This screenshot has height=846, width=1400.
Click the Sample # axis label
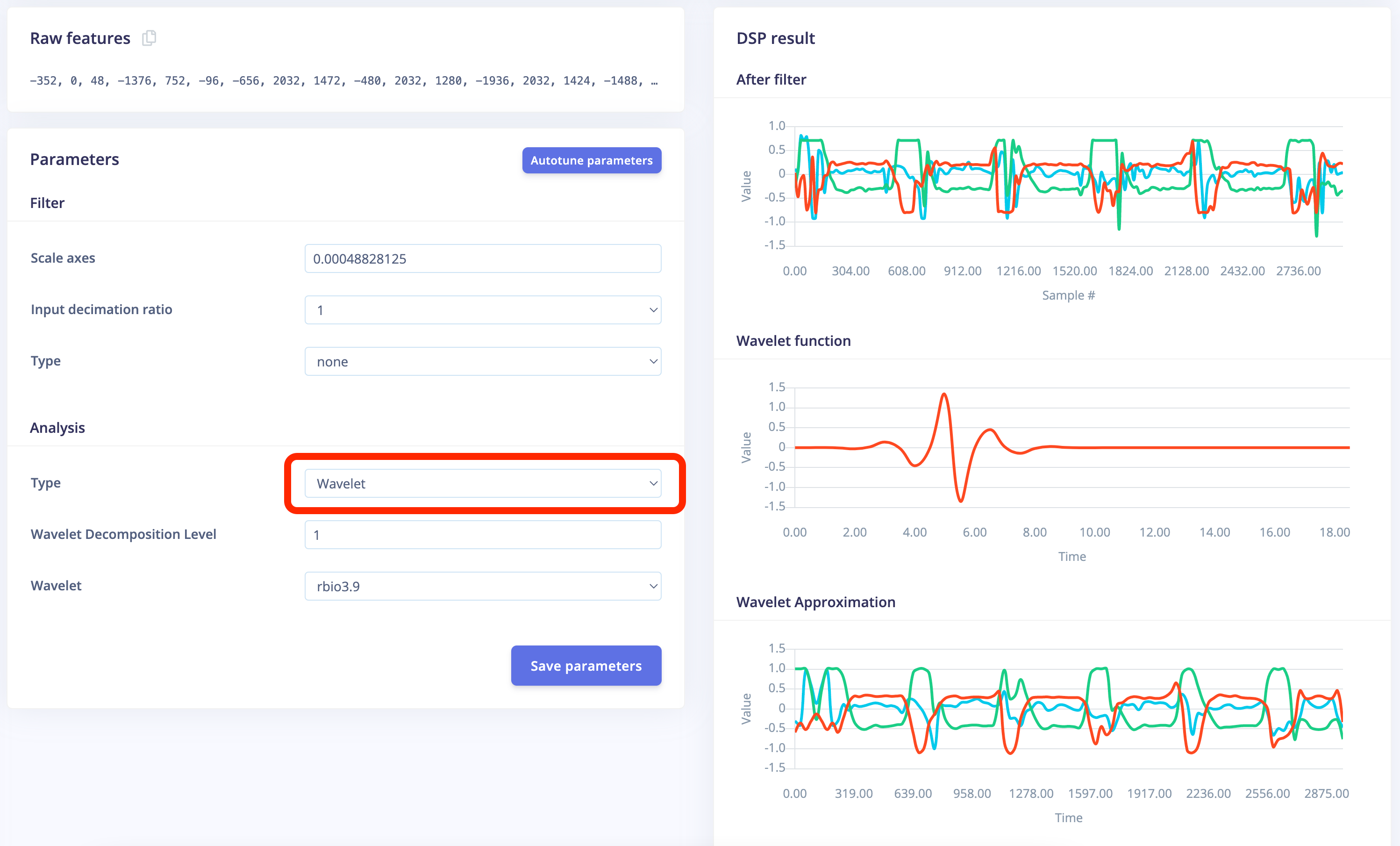pyautogui.click(x=1068, y=295)
